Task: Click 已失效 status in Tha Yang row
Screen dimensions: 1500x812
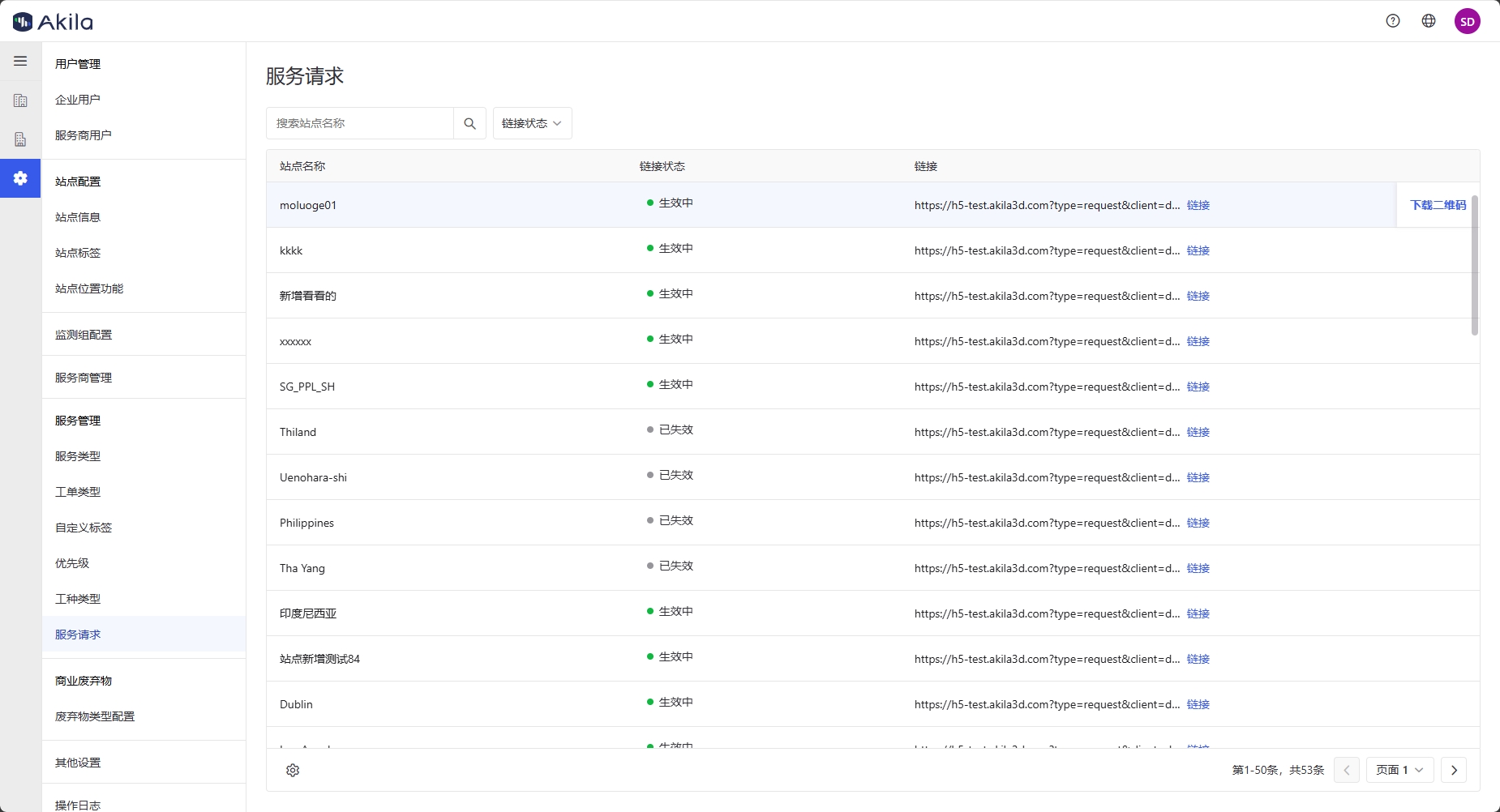Action: (670, 566)
